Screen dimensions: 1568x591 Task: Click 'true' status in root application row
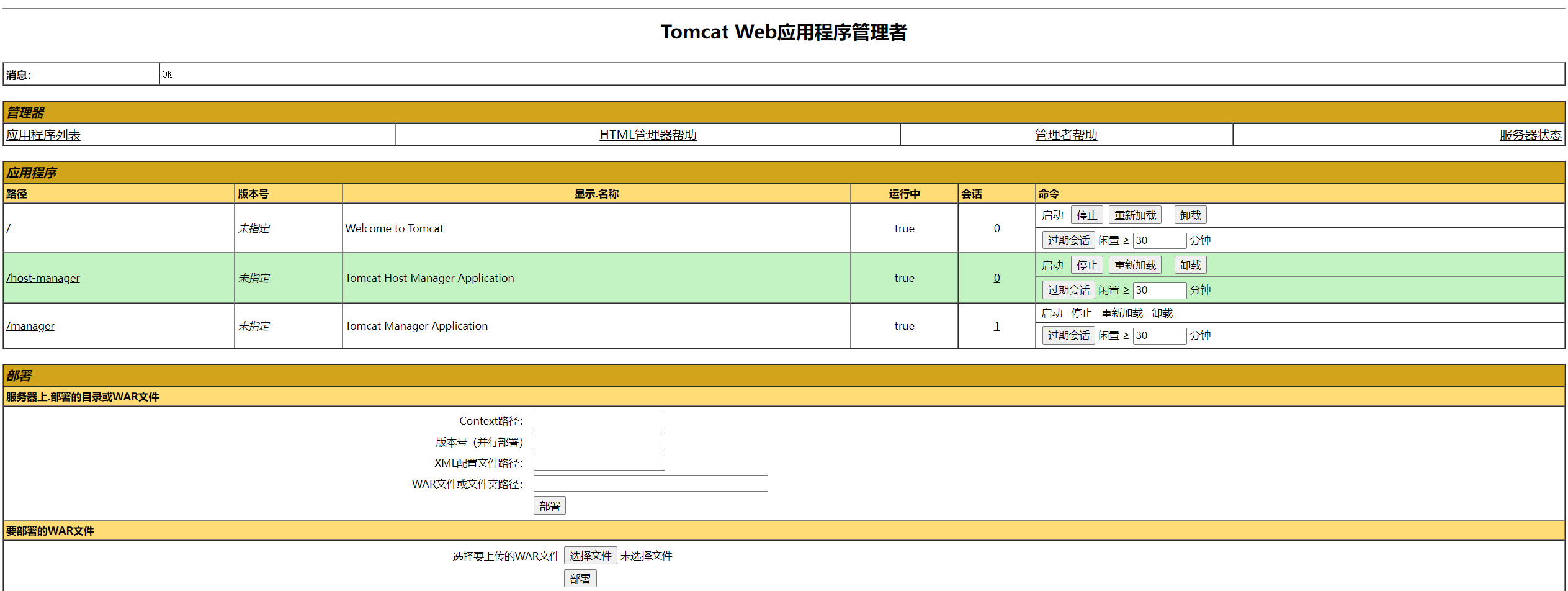[x=904, y=228]
